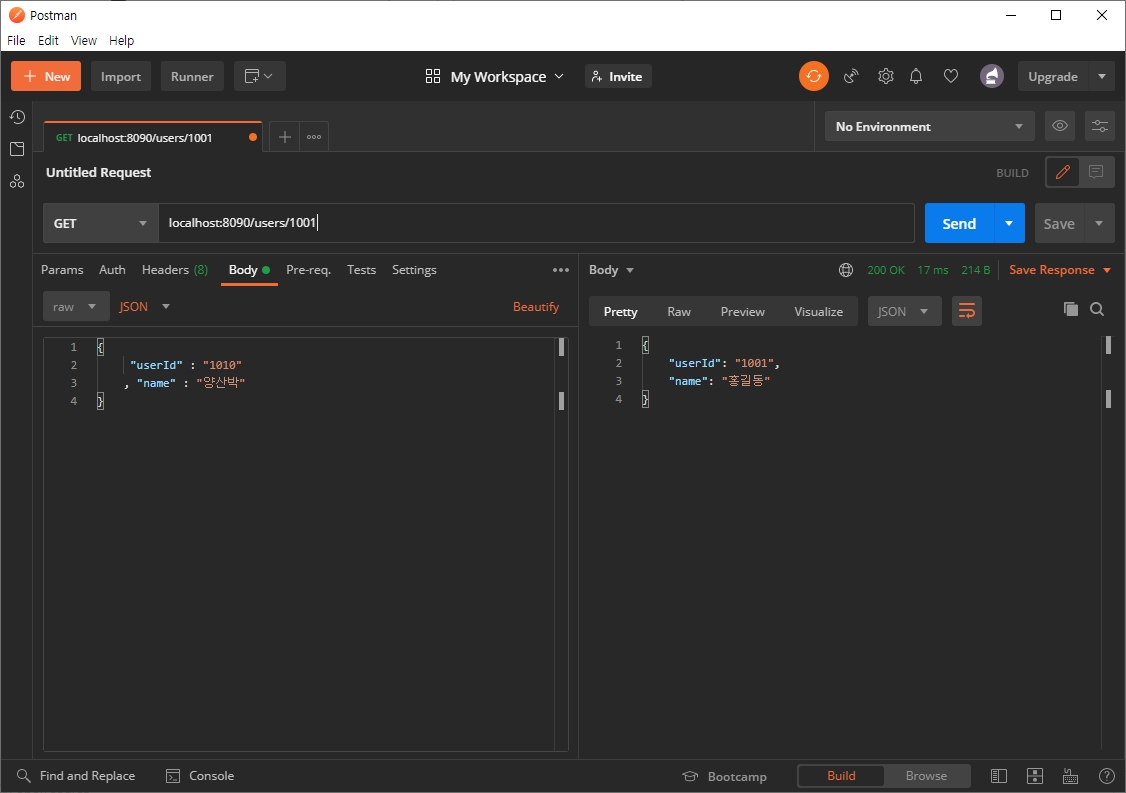Open tab options three-dots menu
Screen dimensions: 1126x793
(314, 136)
